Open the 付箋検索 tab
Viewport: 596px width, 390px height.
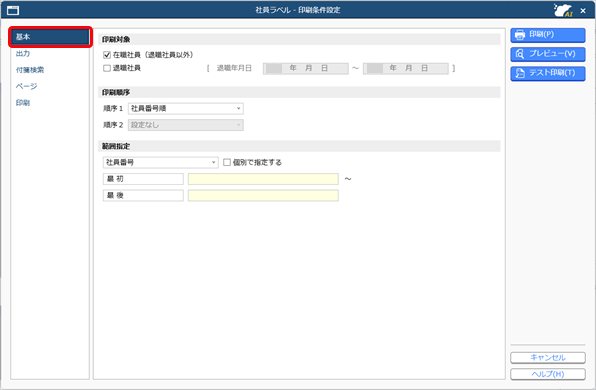point(30,70)
